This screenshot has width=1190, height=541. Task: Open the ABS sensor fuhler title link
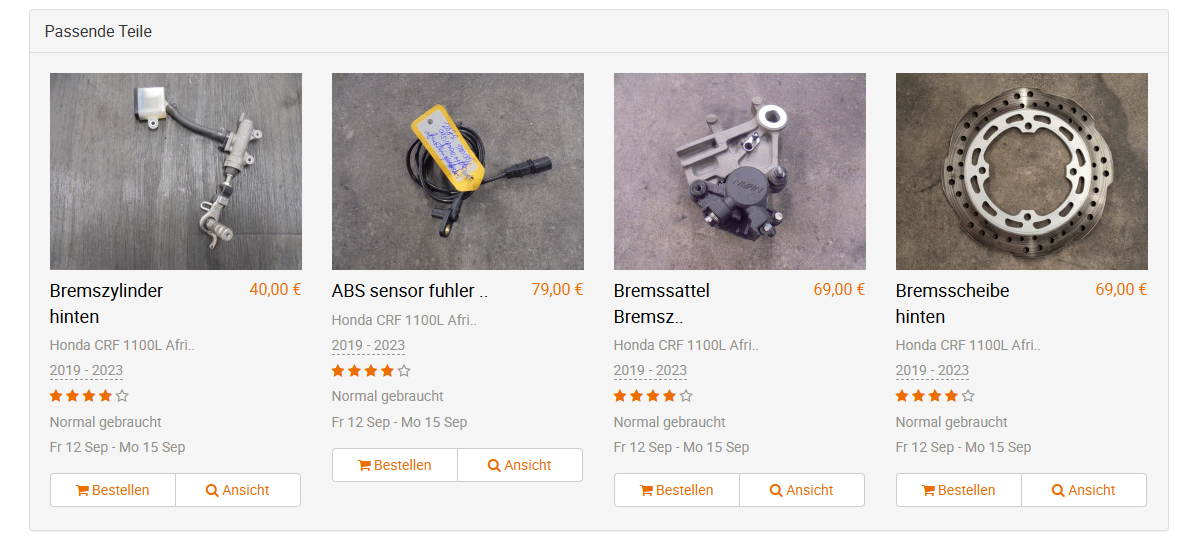point(410,291)
